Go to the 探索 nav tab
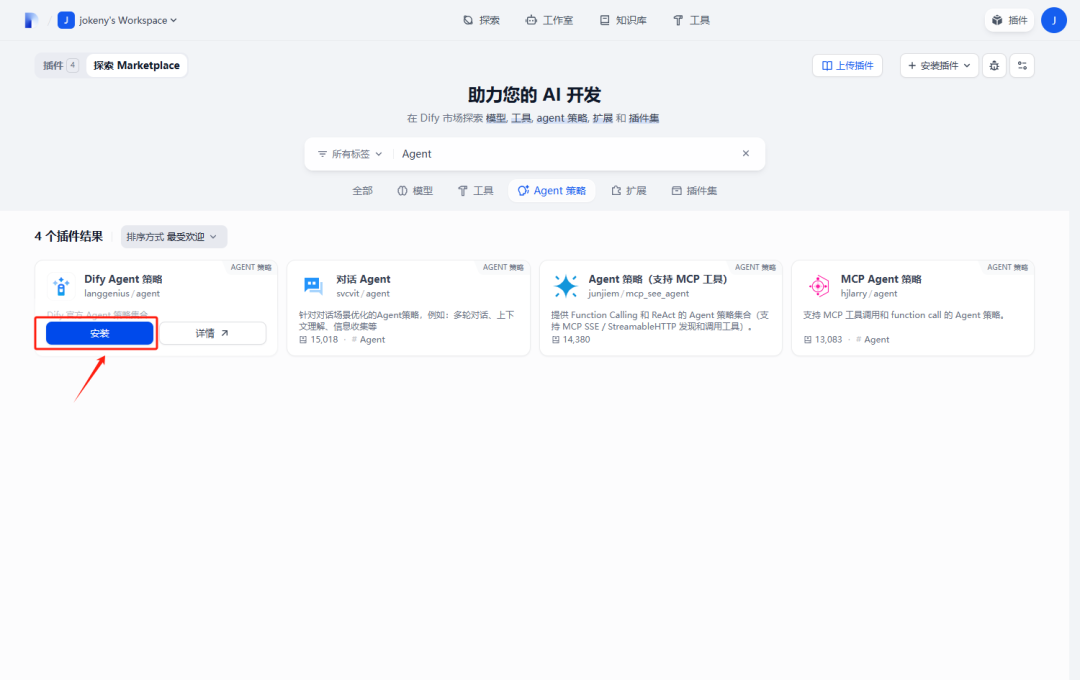The image size is (1080, 680). pyautogui.click(x=481, y=21)
